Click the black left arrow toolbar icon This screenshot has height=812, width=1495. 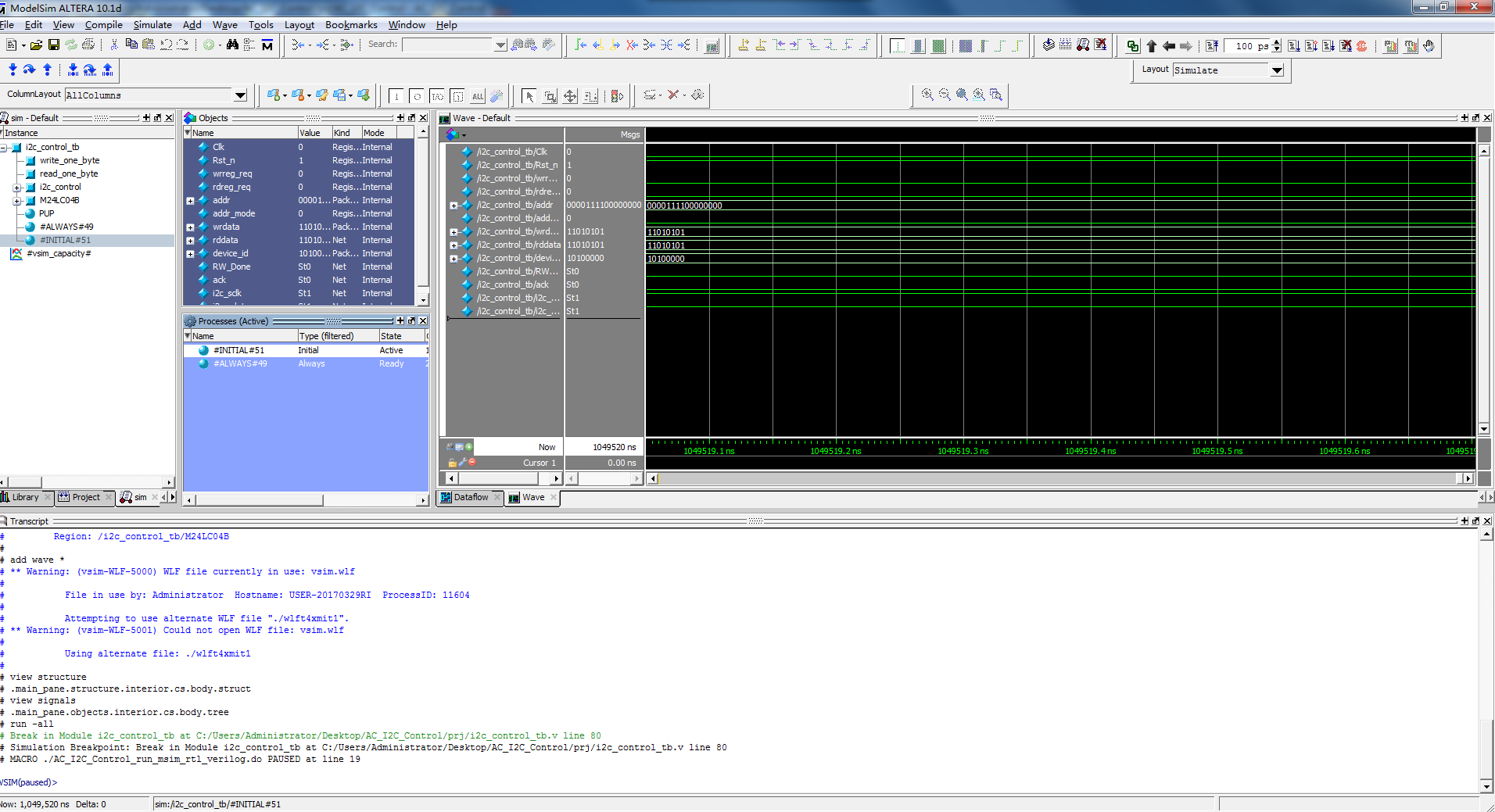tap(1169, 46)
